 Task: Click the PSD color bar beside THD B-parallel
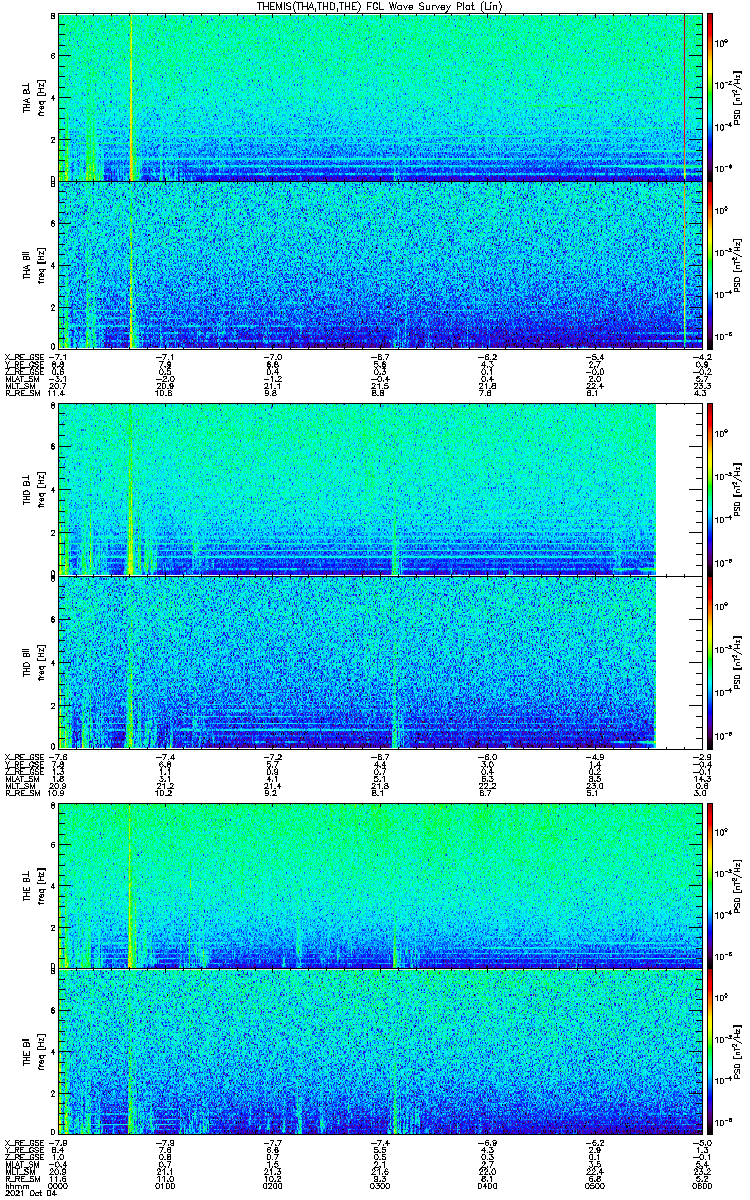[710, 660]
